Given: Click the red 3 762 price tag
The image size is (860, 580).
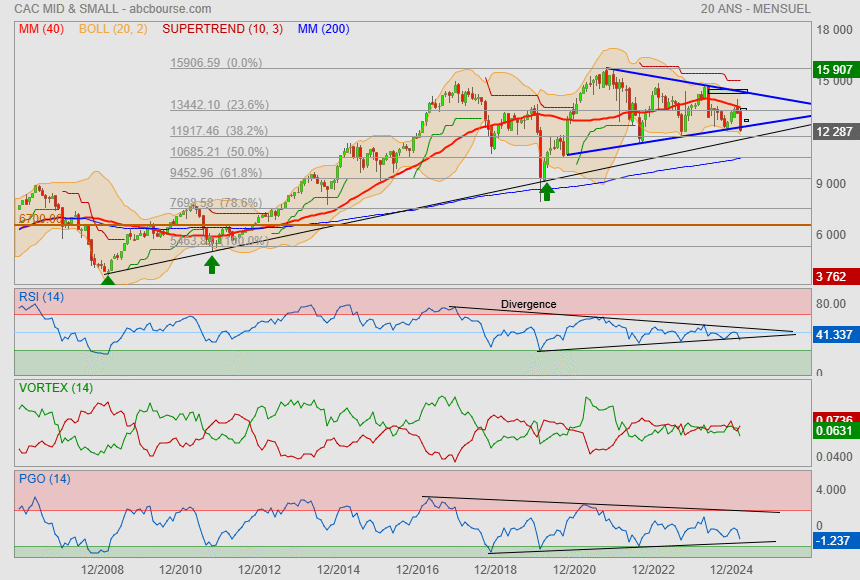Looking at the screenshot, I should pos(835,277).
